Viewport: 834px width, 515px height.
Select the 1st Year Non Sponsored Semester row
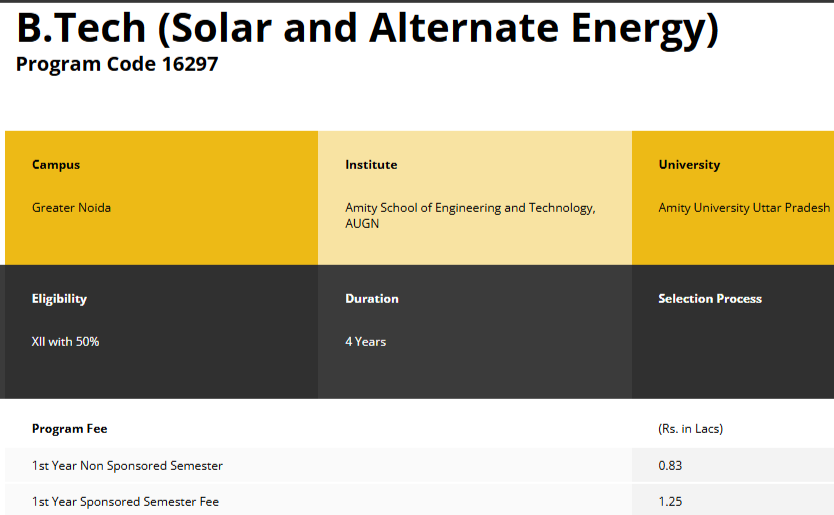point(127,466)
